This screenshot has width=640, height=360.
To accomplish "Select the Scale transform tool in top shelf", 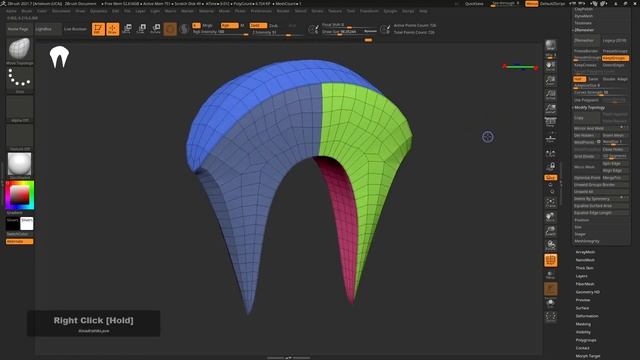I will pyautogui.click(x=141, y=29).
